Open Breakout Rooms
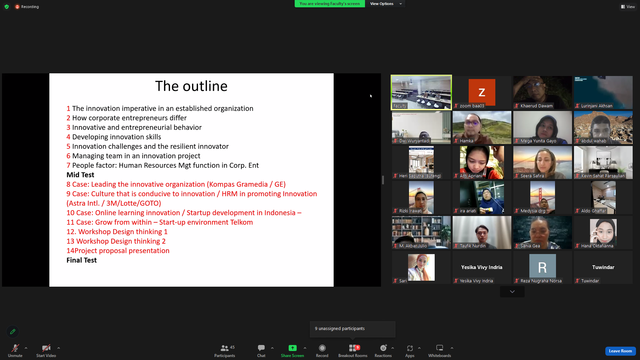This screenshot has width=640, height=360. coord(353,350)
